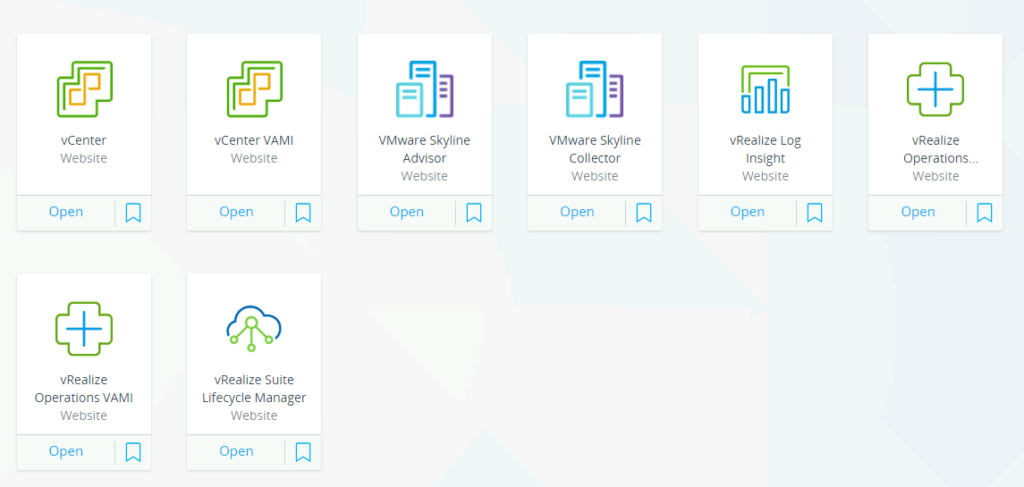Screen dimensions: 1024x487
Task: Click the 'vCenter' card title text
Action: 84,140
